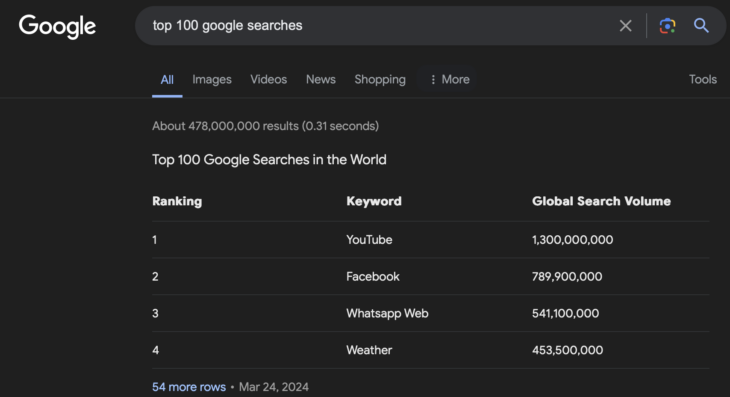Open Google Lens camera search
This screenshot has height=397, width=730.
click(667, 26)
